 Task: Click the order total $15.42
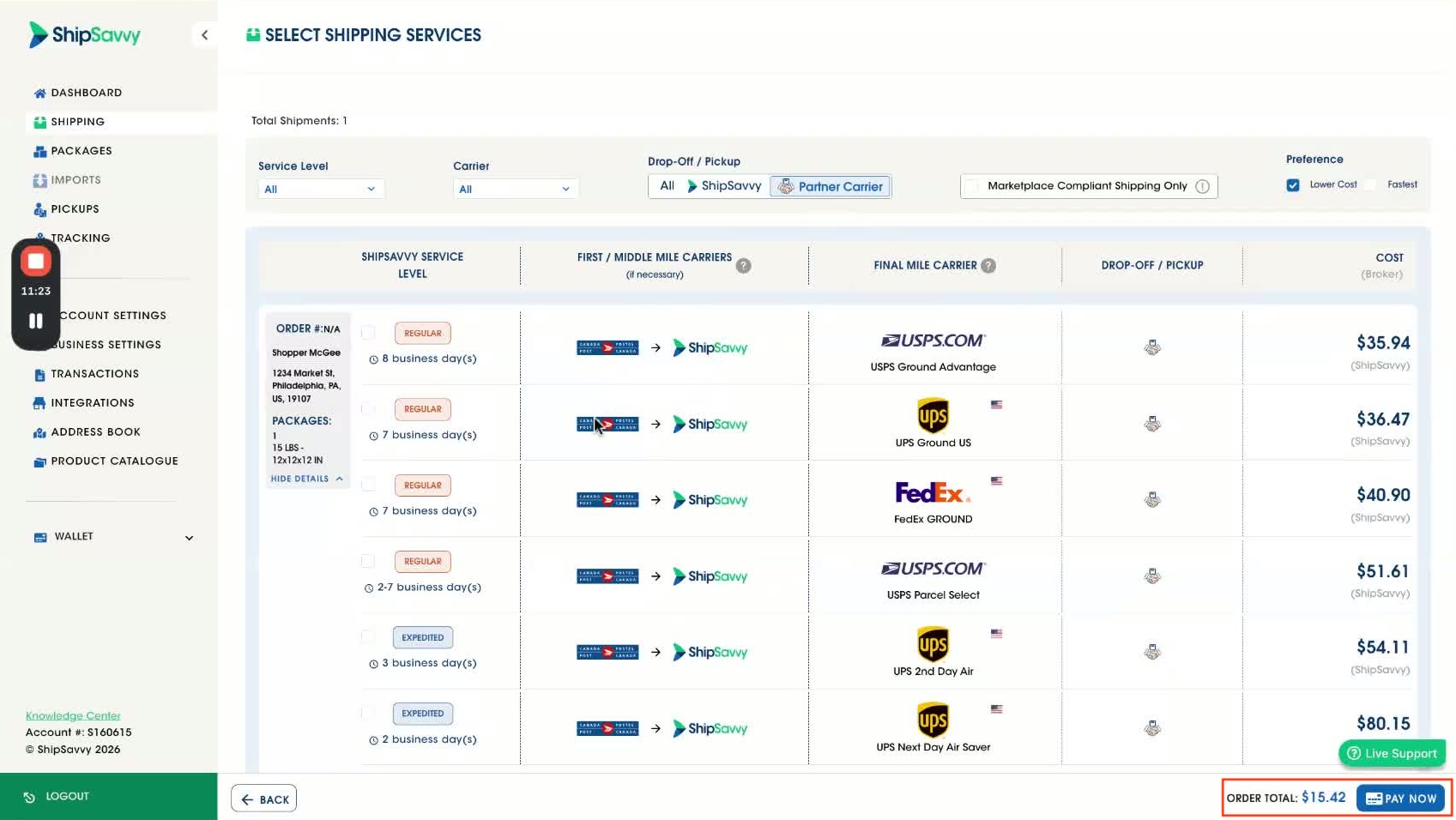(x=1323, y=798)
